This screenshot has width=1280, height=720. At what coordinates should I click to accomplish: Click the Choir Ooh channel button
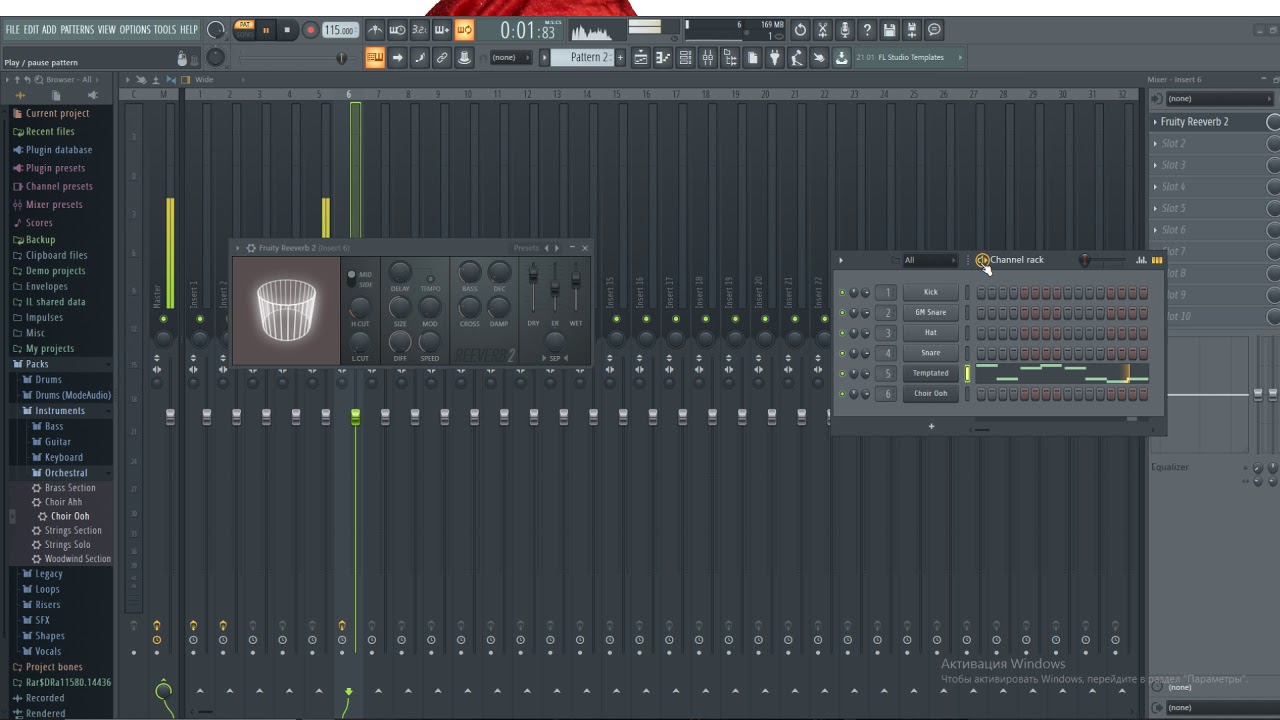[x=930, y=394]
